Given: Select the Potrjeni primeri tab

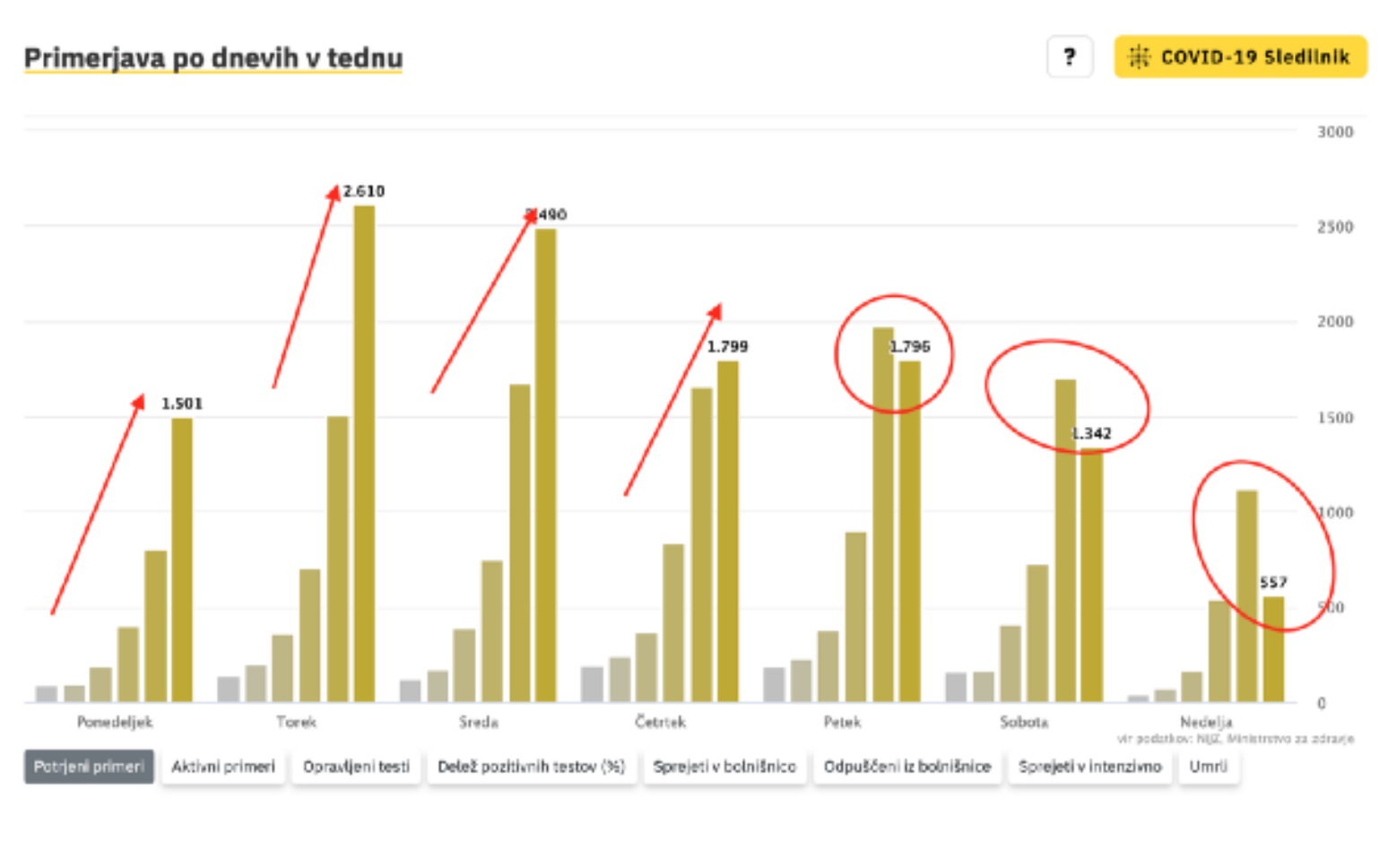Looking at the screenshot, I should point(89,767).
